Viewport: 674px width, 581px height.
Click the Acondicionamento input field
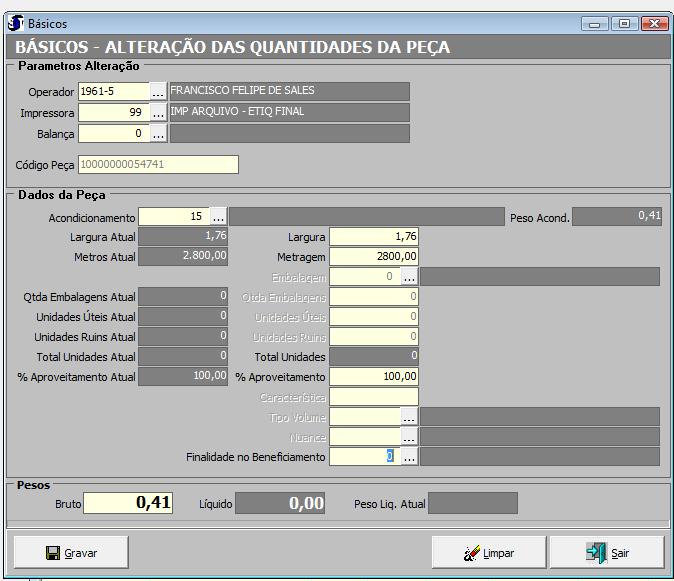click(173, 217)
